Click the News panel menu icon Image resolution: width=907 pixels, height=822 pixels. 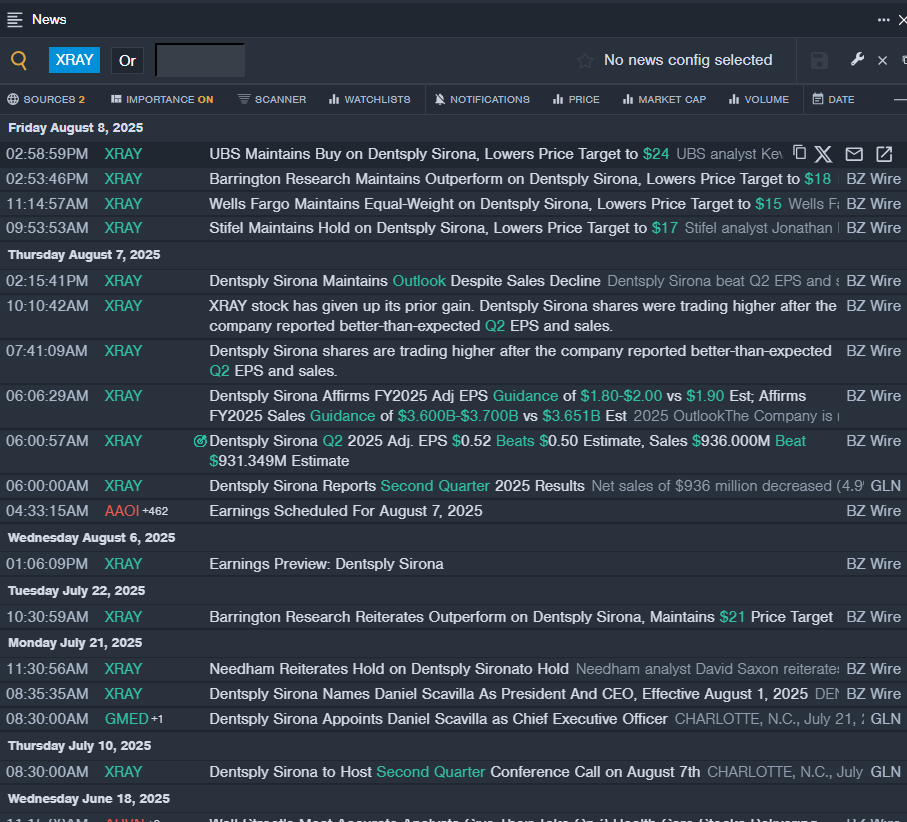[14, 20]
